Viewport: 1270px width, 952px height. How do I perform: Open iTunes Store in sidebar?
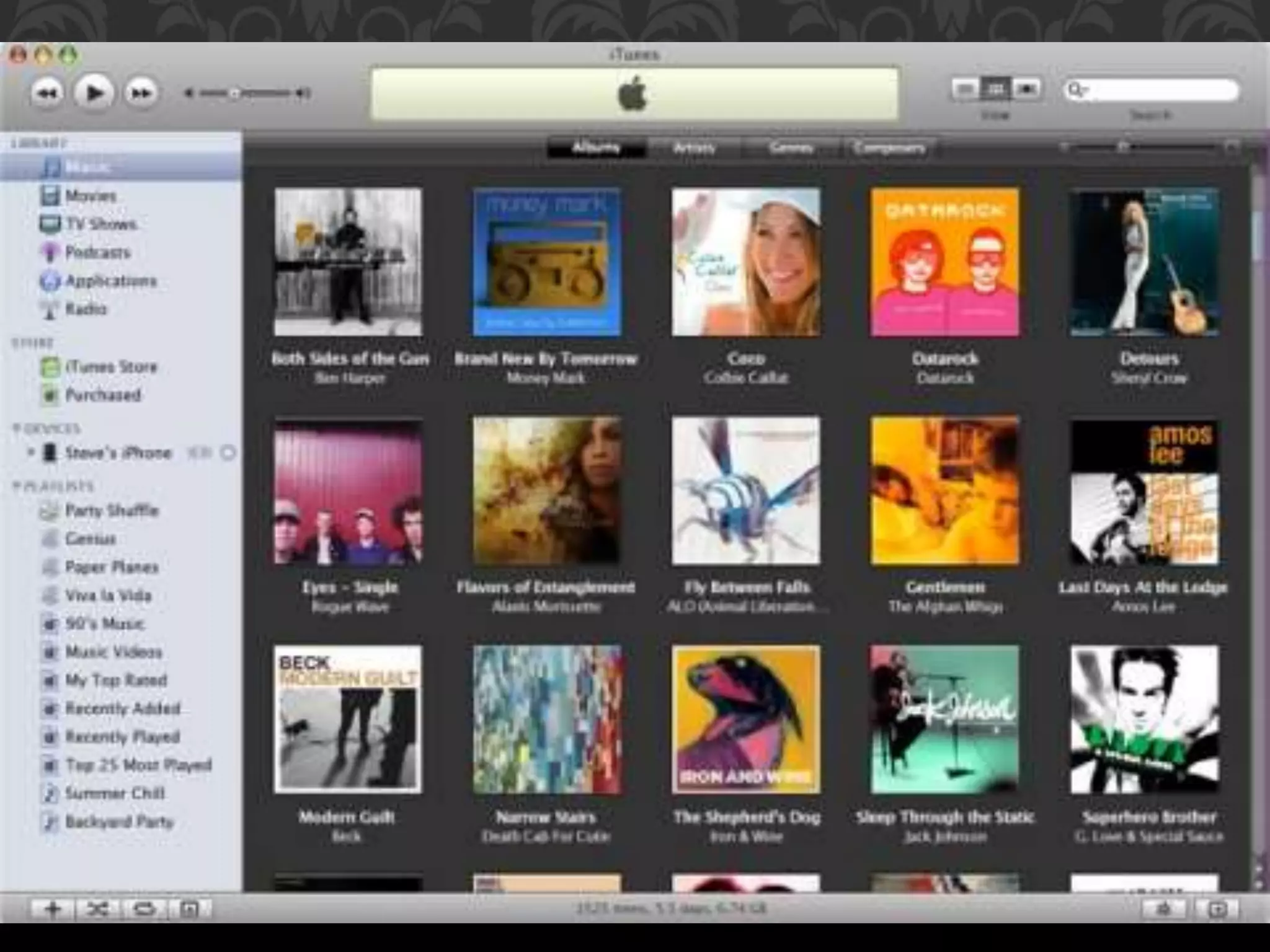click(110, 367)
